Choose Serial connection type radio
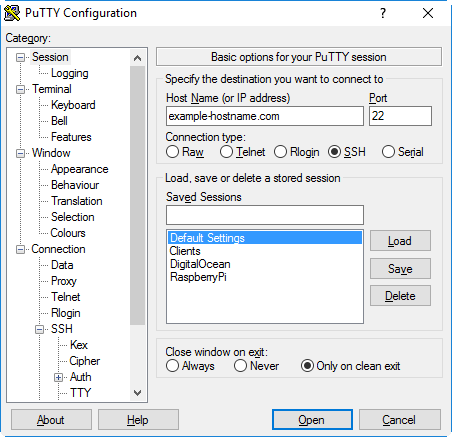The height and width of the screenshot is (437, 452). click(x=388, y=152)
